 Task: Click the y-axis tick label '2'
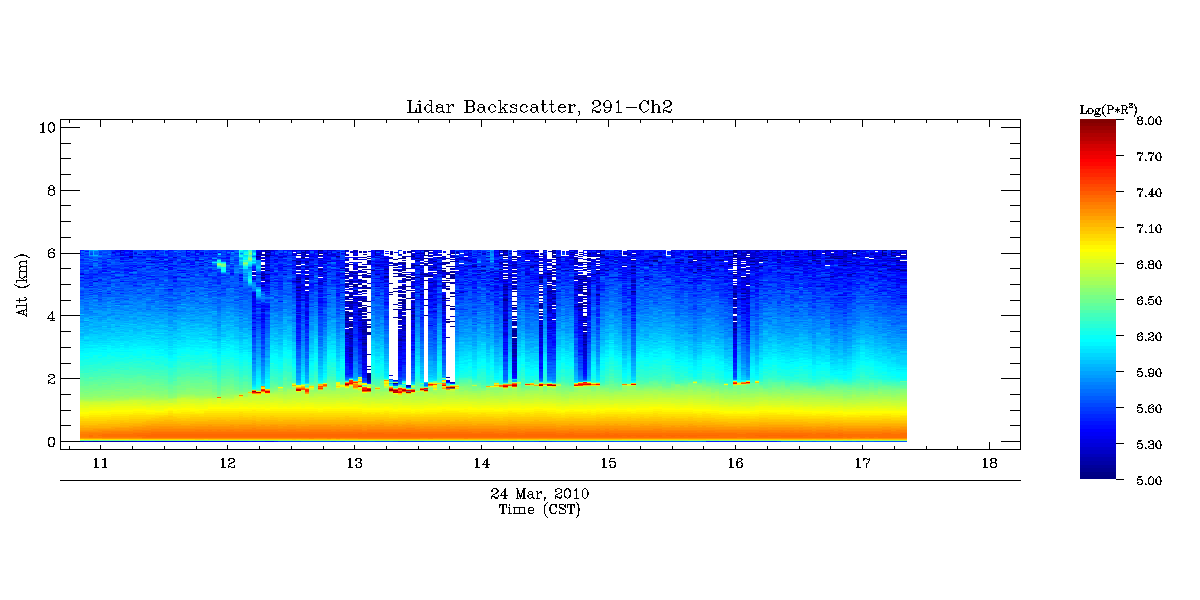tap(49, 379)
